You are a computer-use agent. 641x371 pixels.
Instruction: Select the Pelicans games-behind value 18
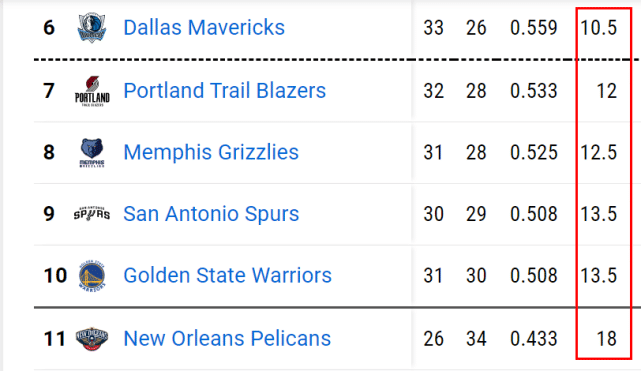pyautogui.click(x=607, y=339)
